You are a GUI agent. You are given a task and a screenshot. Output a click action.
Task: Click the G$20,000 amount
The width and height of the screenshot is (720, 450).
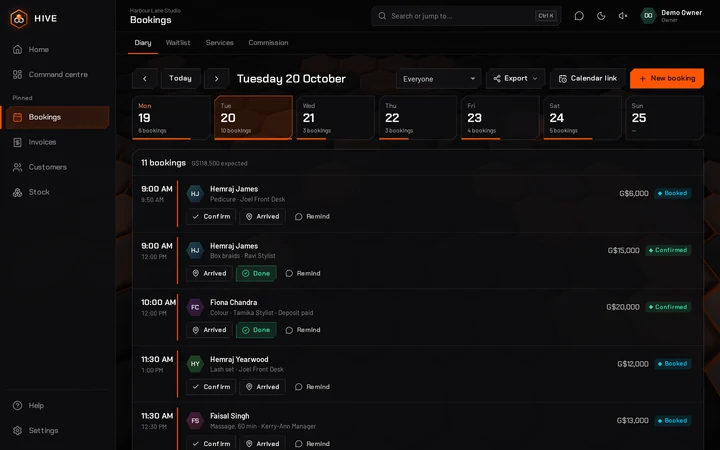pos(623,307)
